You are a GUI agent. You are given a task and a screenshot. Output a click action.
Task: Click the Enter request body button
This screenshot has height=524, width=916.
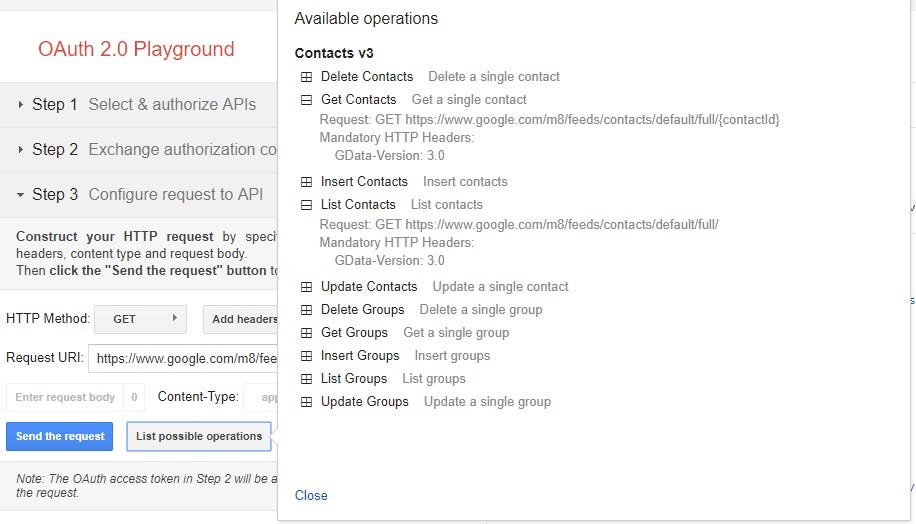tap(65, 397)
